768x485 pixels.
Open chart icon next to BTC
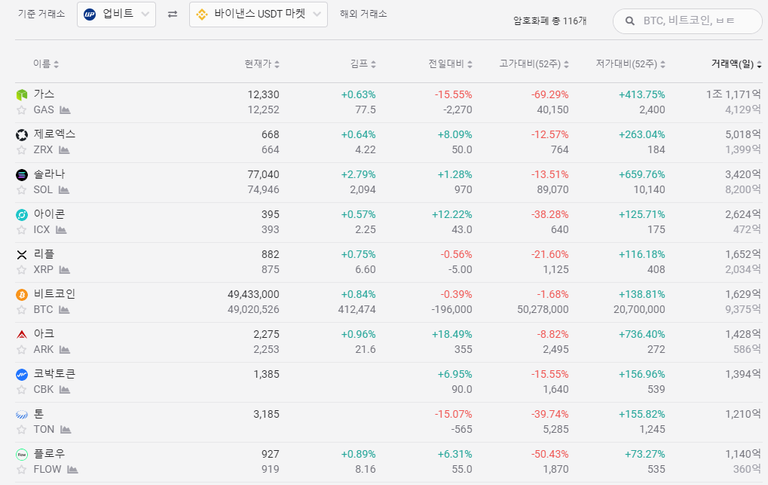[64, 310]
